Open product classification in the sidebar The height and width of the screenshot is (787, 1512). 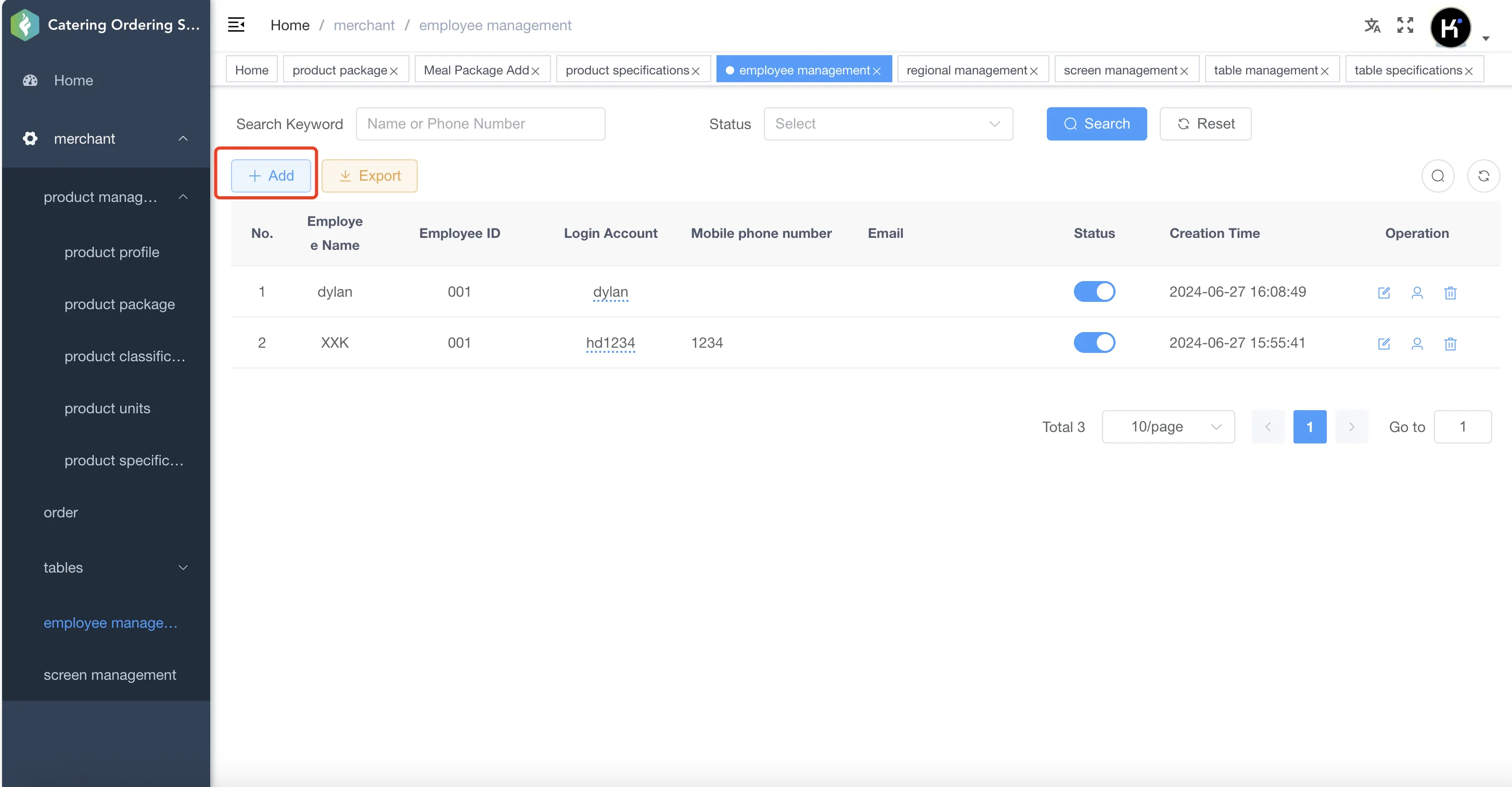click(x=106, y=357)
